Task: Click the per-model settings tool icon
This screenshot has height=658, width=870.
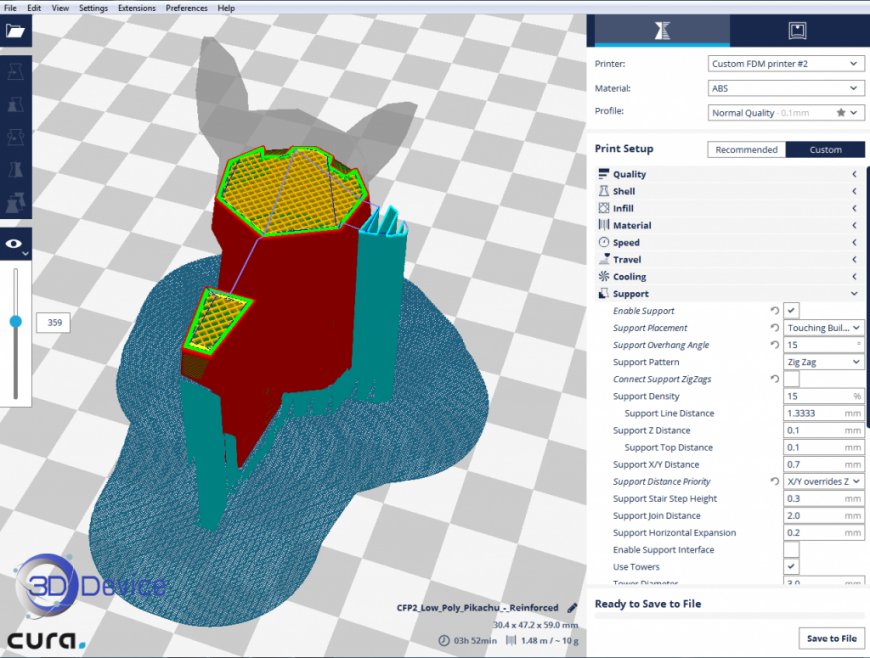Action: [x=15, y=203]
